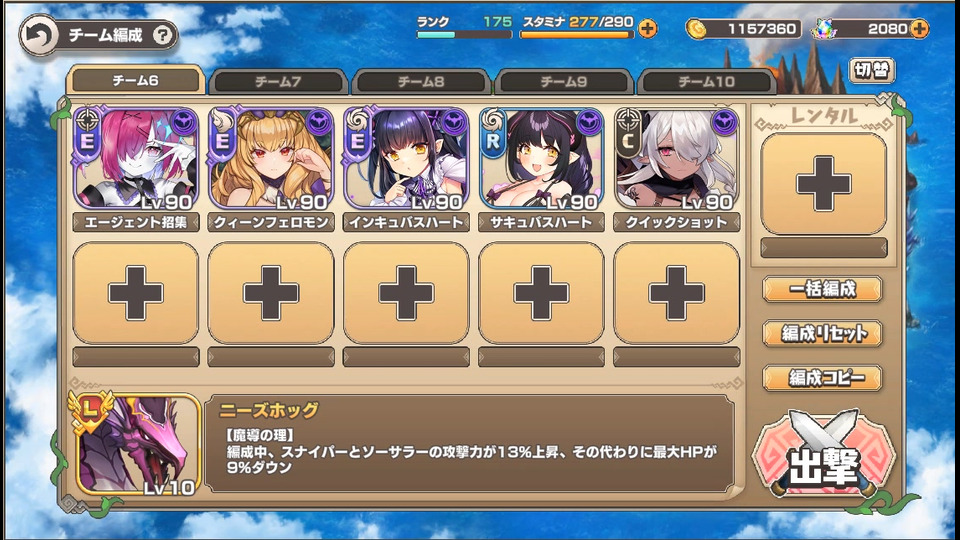
Task: Toggle the 切替 switch button
Action: point(871,70)
